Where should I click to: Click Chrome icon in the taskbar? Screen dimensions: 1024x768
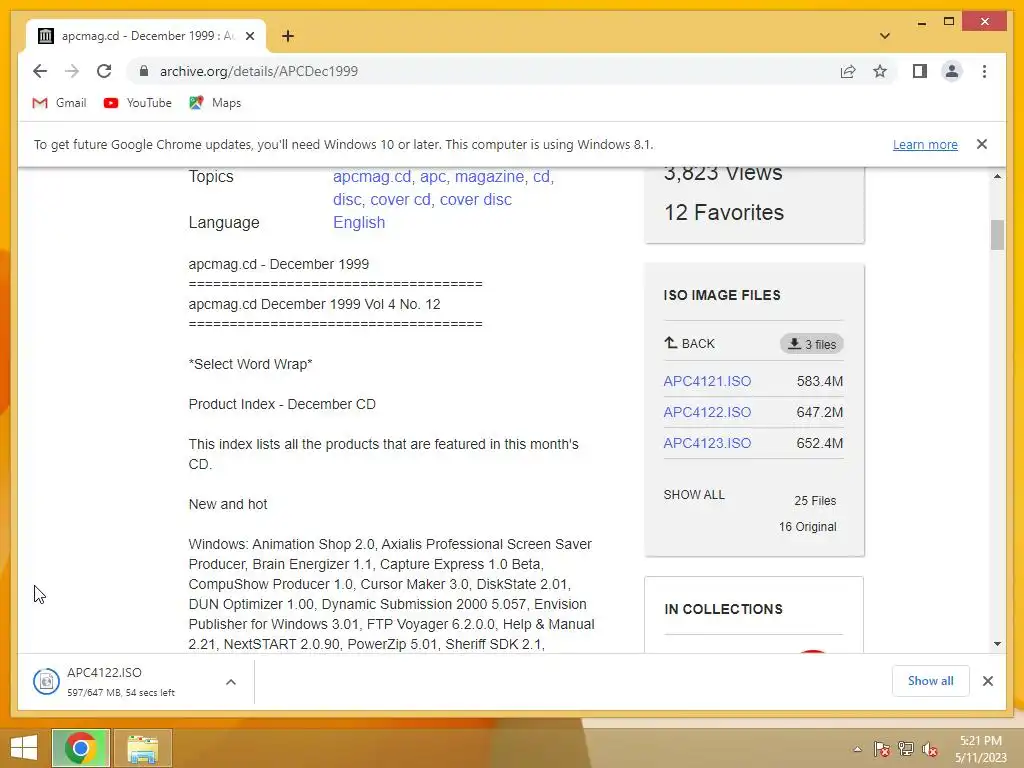(x=81, y=748)
